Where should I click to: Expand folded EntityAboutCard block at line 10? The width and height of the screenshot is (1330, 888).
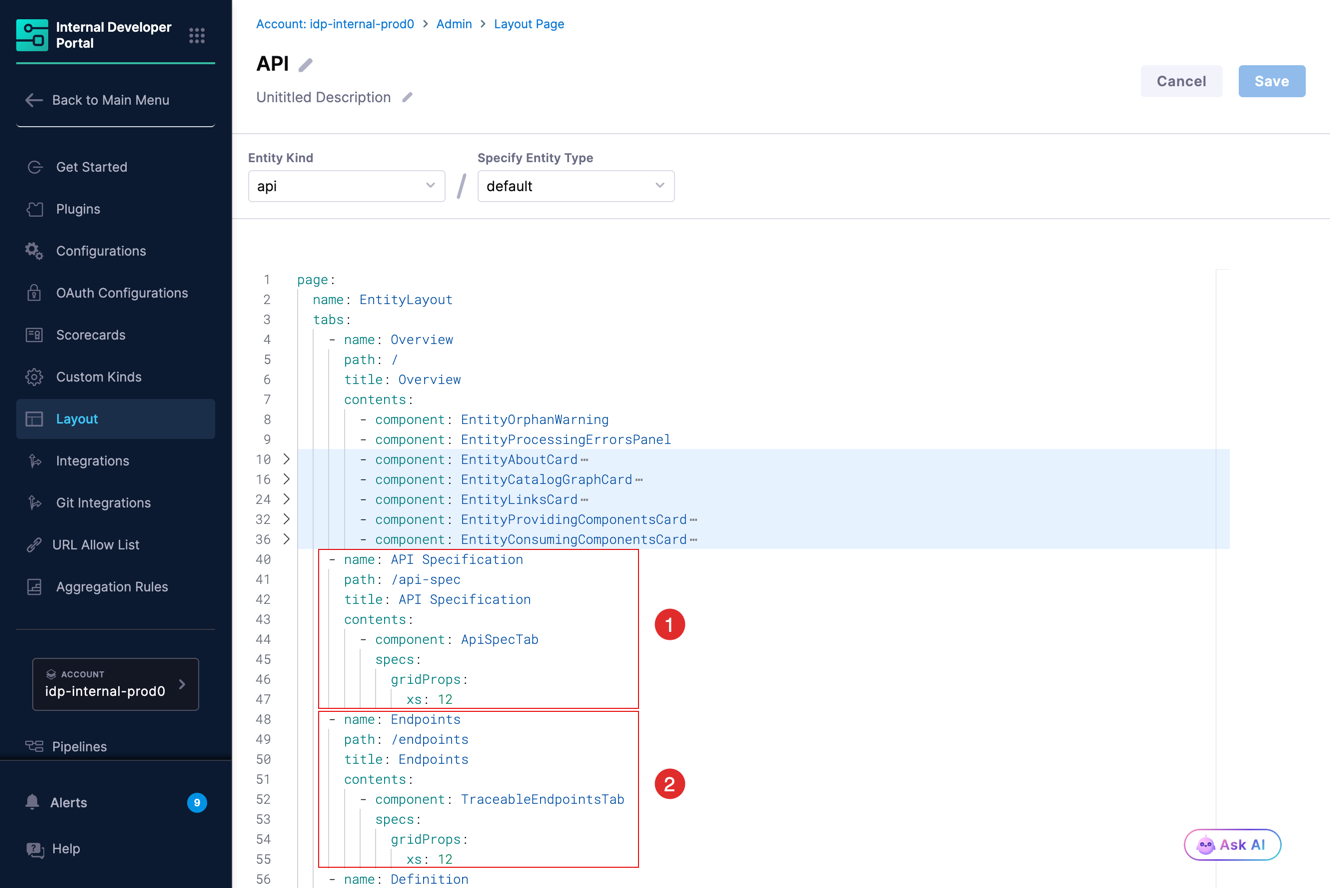coord(287,459)
